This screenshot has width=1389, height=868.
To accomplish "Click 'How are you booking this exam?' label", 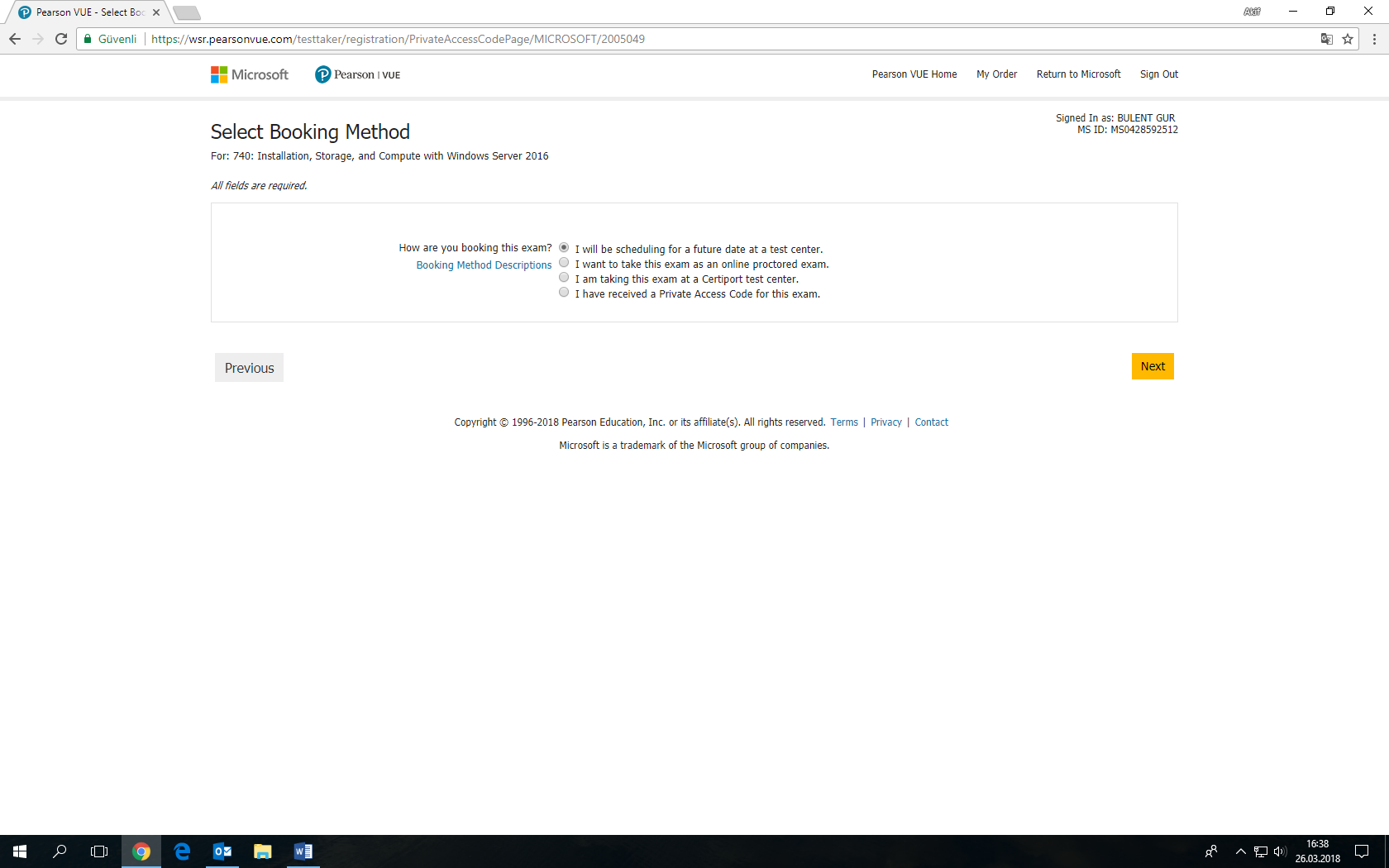I will pyautogui.click(x=475, y=248).
